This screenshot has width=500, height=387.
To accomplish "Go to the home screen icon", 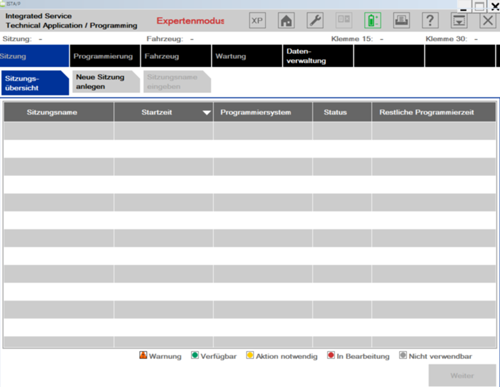I will 286,21.
